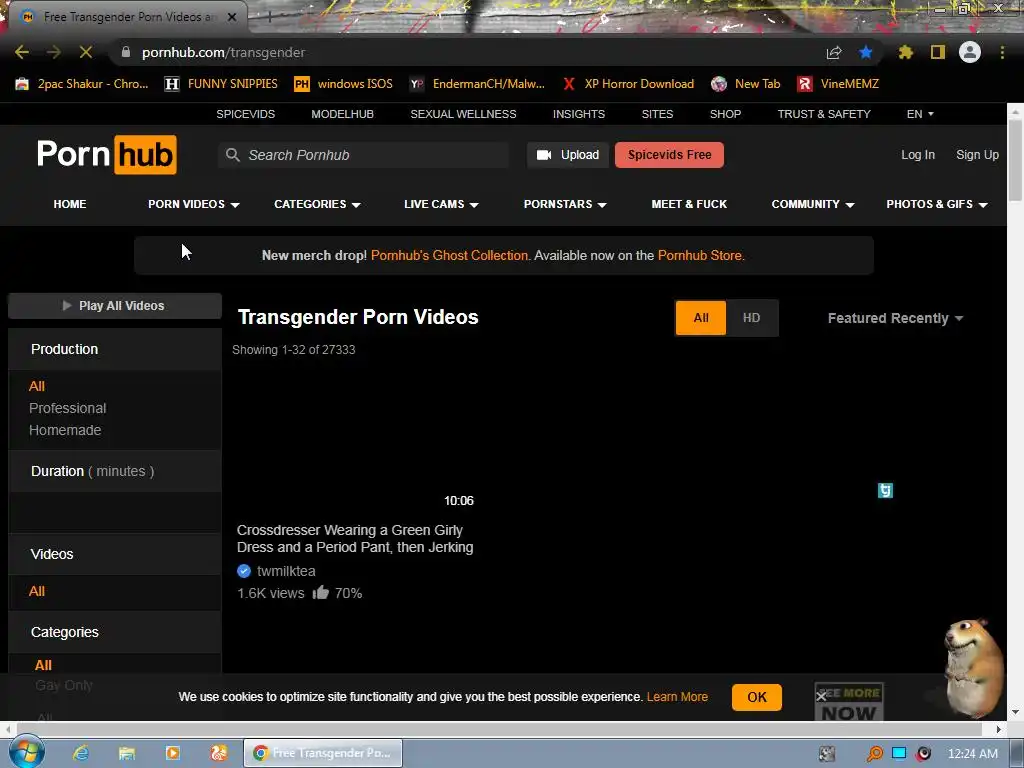Close the SEE MORE NOW ad
The image size is (1024, 768).
tap(821, 697)
